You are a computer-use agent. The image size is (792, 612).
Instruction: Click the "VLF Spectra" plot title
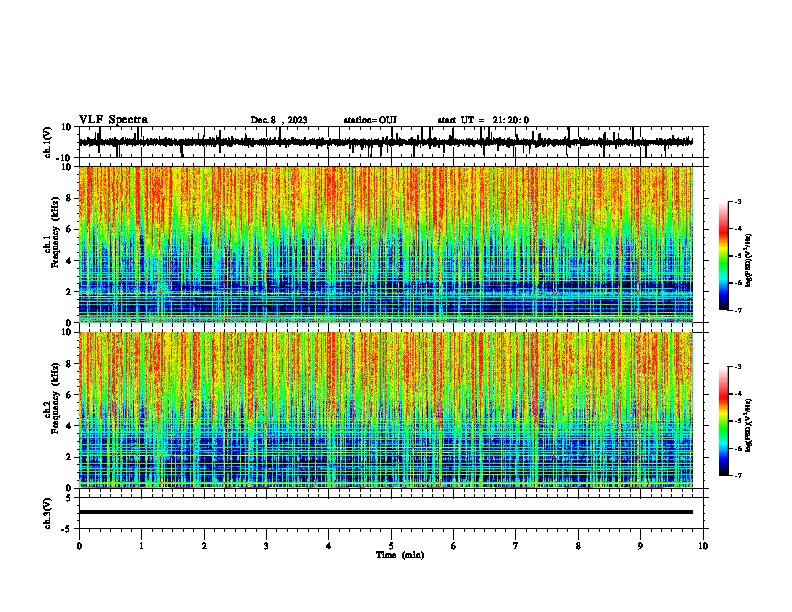pos(113,120)
